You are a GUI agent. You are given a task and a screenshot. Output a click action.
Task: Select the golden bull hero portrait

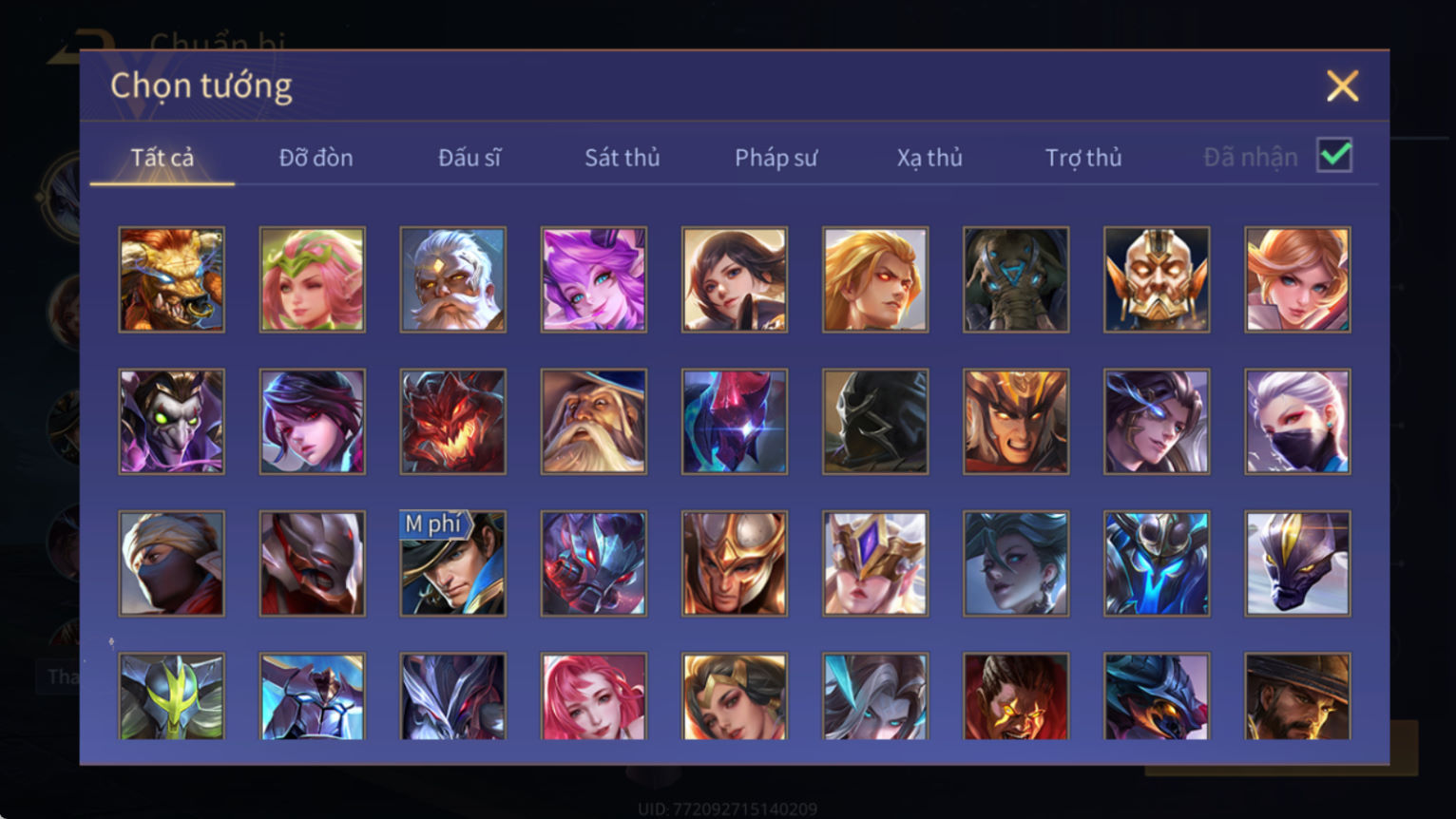coord(171,279)
